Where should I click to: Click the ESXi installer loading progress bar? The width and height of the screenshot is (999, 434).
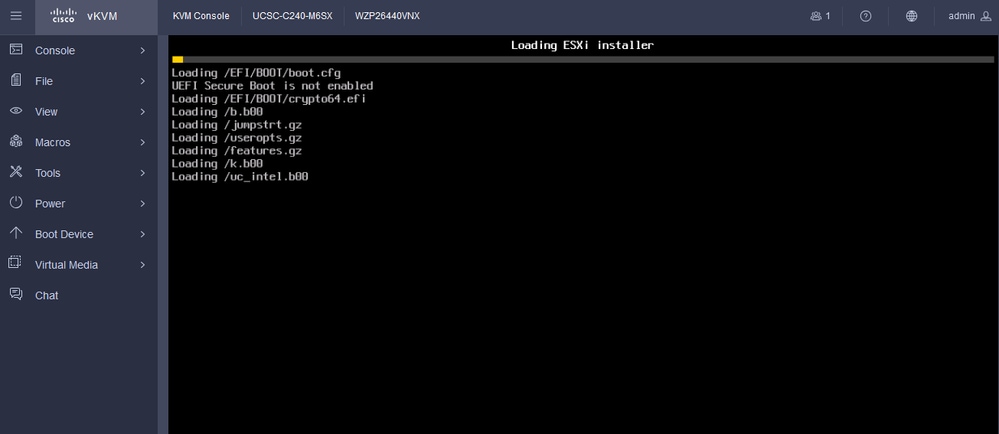coord(582,59)
